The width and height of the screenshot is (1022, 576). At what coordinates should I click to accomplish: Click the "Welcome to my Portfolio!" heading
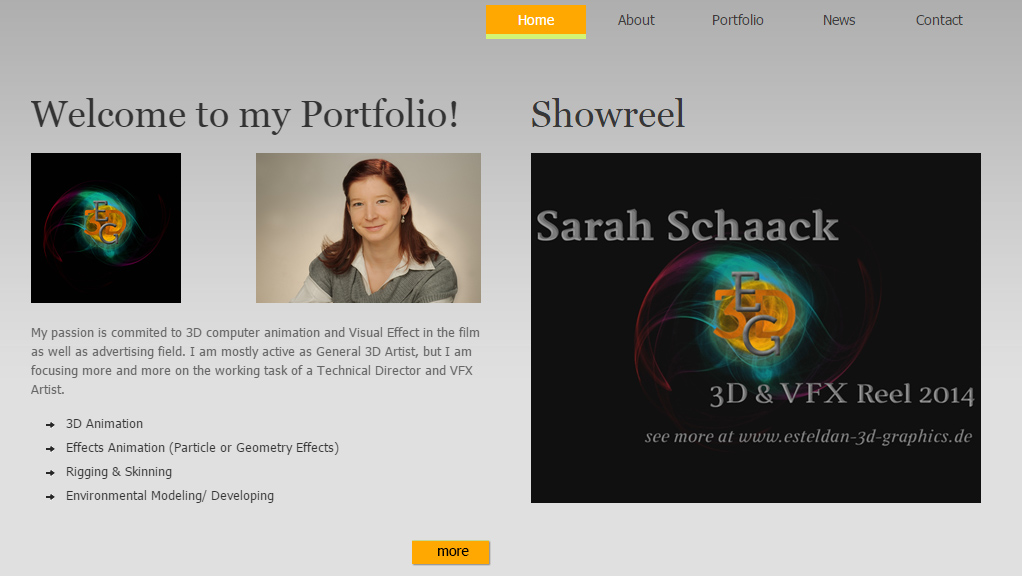pos(245,114)
